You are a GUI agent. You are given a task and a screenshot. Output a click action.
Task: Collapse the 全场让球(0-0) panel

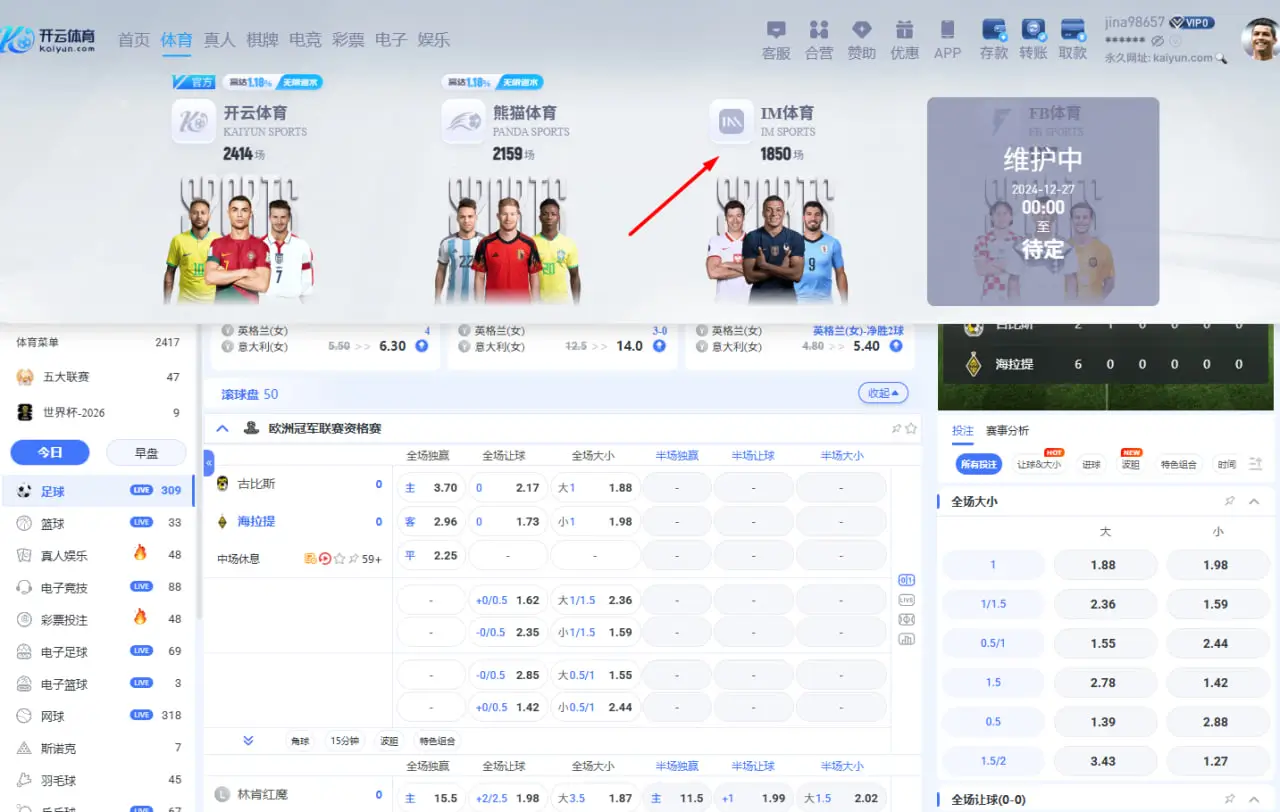[1254, 799]
